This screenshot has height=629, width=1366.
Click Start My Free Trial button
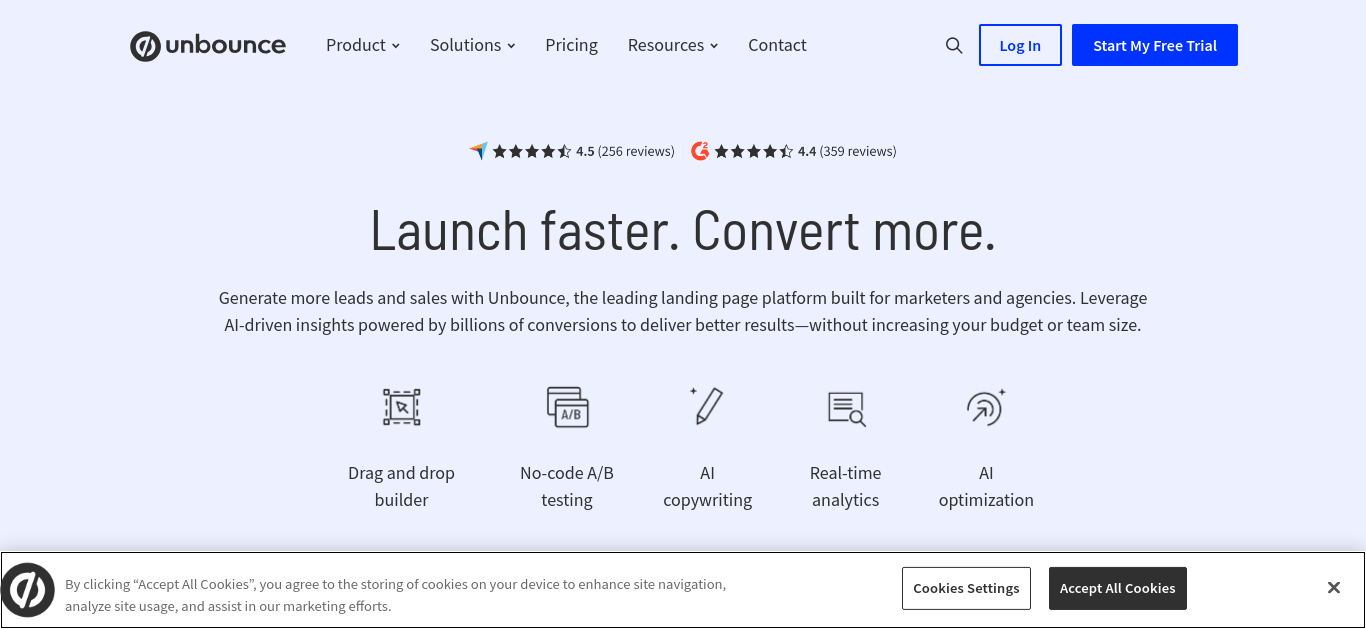click(x=1155, y=45)
